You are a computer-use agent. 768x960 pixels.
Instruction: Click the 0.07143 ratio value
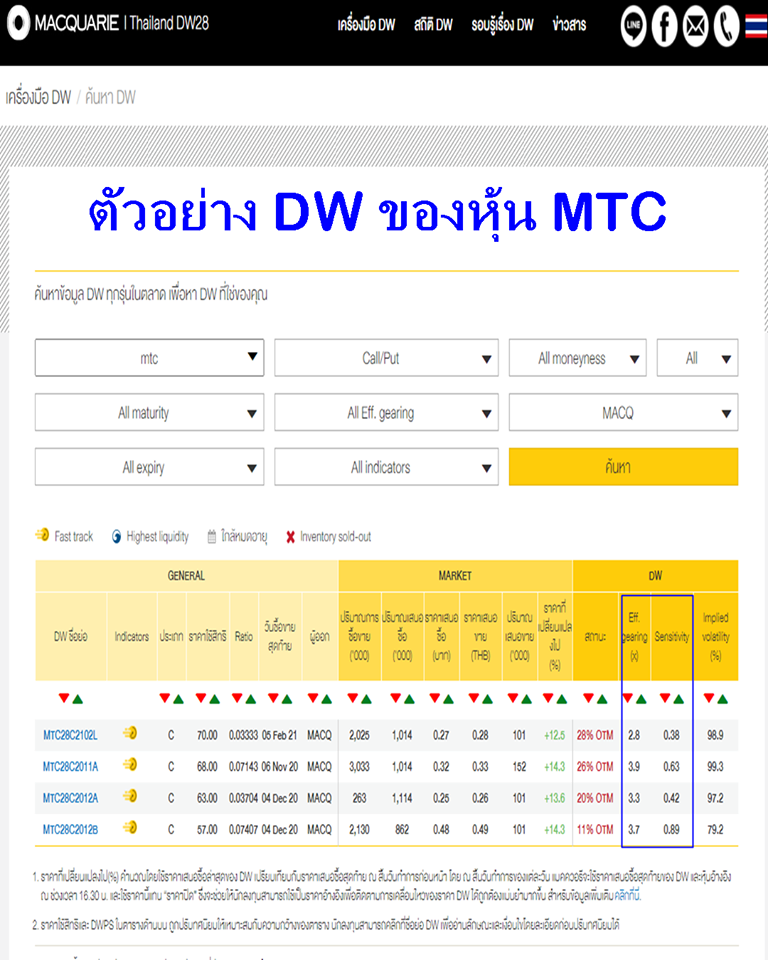tap(243, 767)
